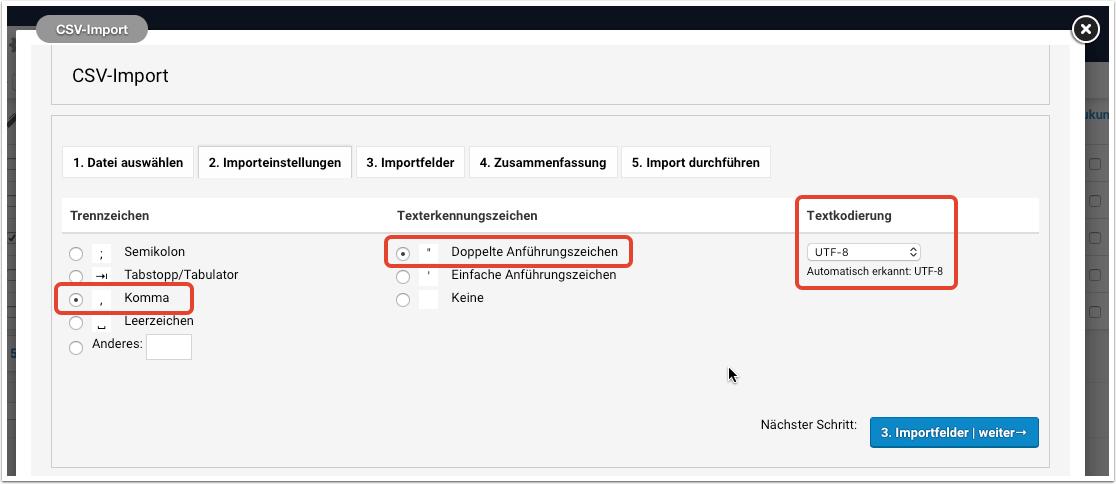
Task: Switch to the 1. Datei auswählen tab
Action: tap(127, 163)
